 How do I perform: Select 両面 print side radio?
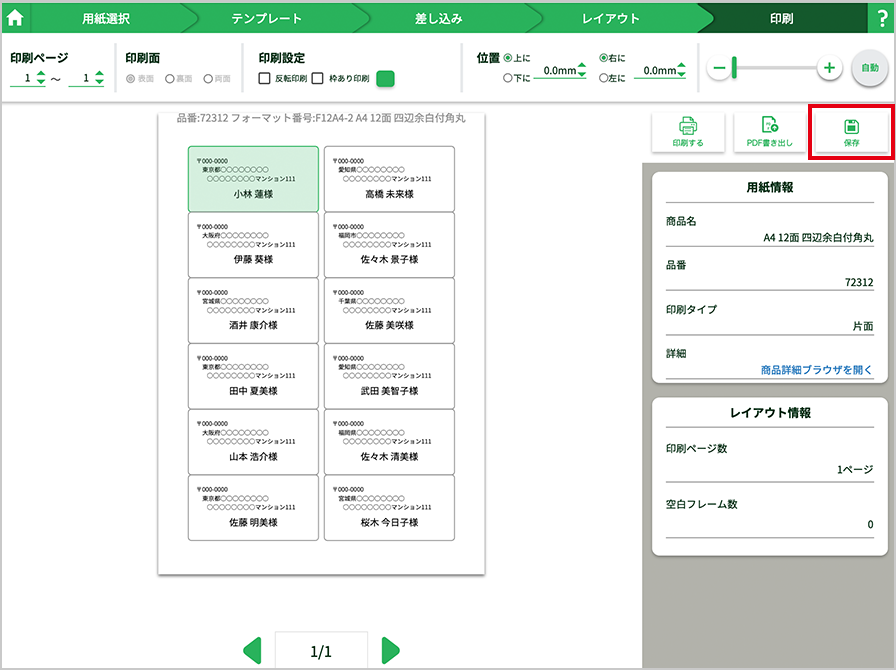[x=208, y=78]
